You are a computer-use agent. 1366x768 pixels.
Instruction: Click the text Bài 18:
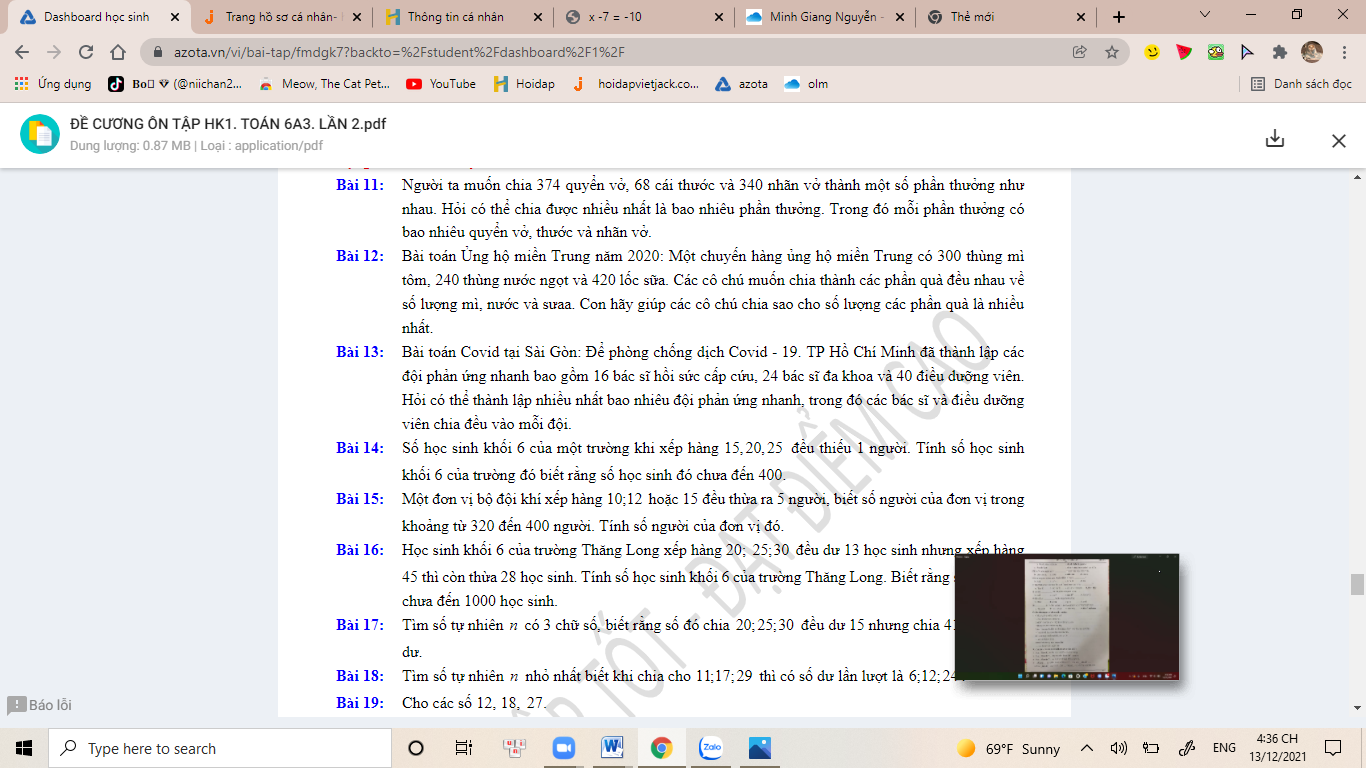click(360, 676)
